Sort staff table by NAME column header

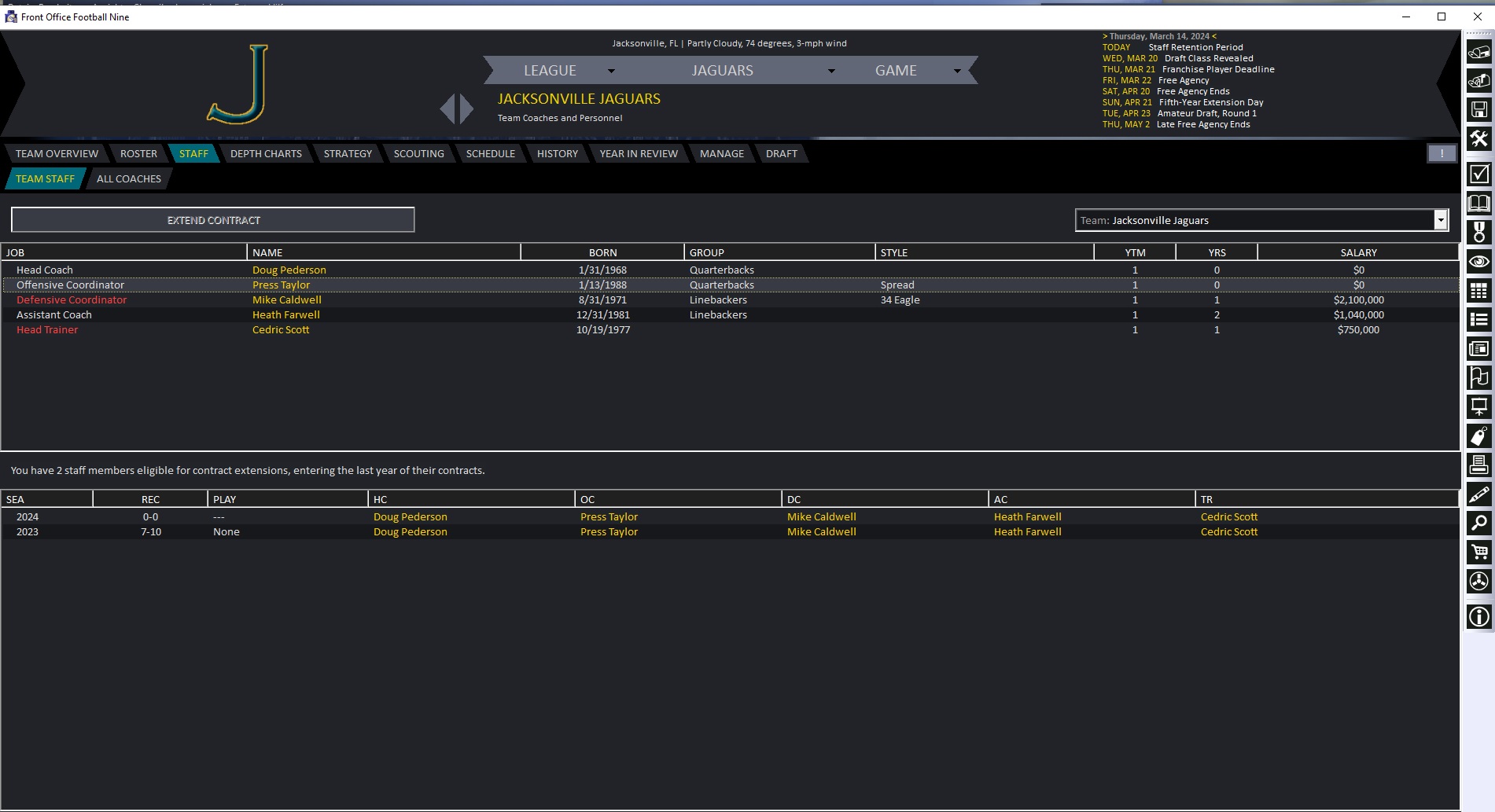pos(384,252)
